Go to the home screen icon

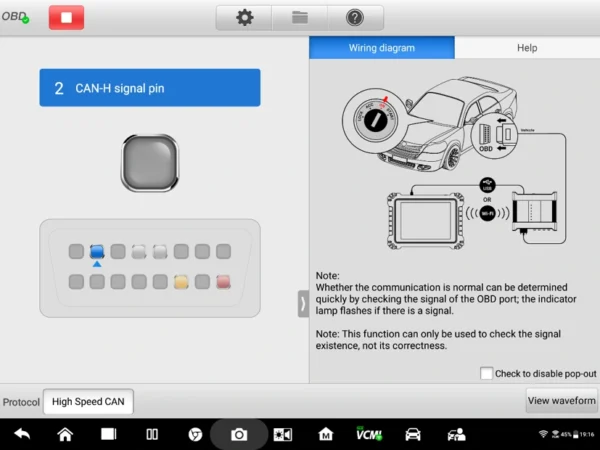coord(65,434)
